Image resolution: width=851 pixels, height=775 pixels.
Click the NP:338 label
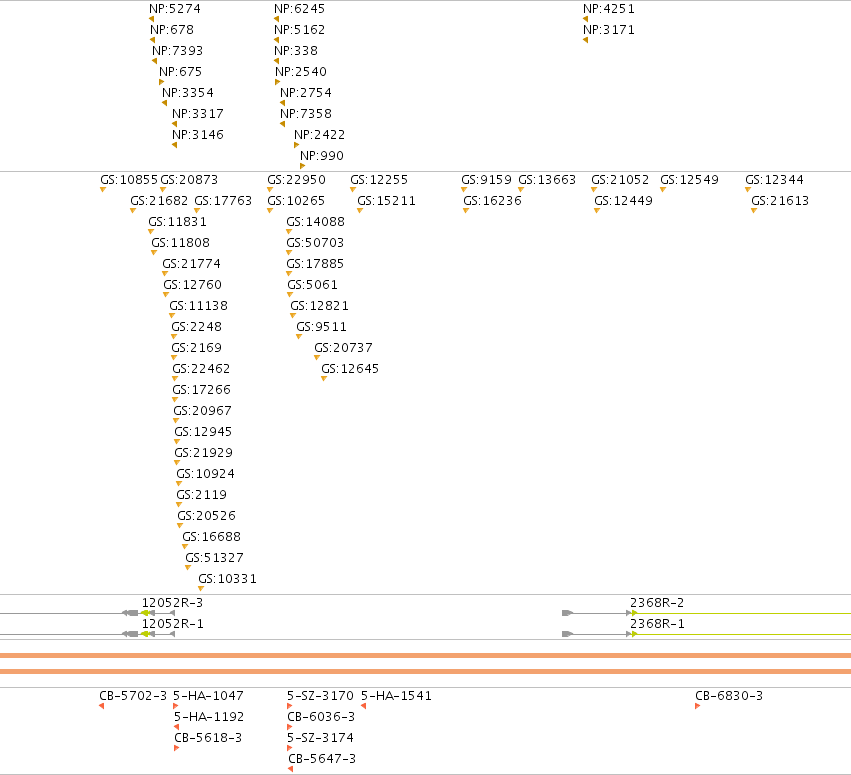296,51
